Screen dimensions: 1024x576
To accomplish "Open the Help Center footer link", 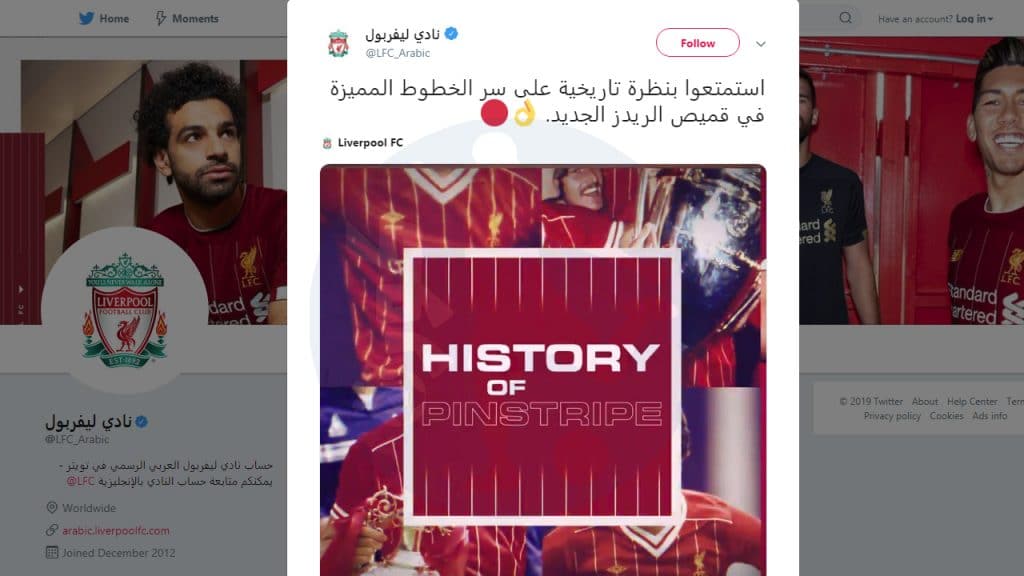I will click(972, 402).
